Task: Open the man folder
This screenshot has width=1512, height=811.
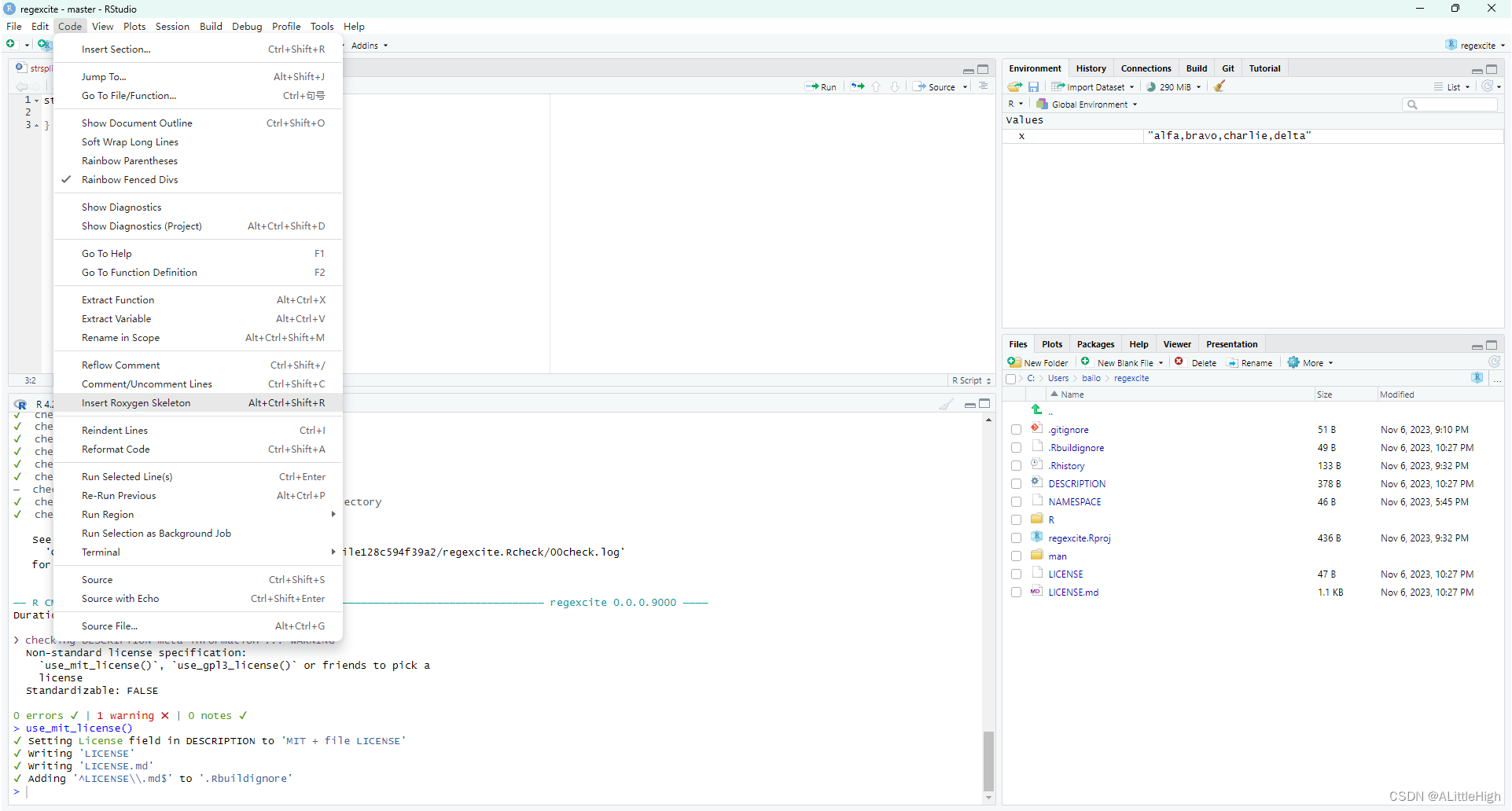Action: [1058, 556]
